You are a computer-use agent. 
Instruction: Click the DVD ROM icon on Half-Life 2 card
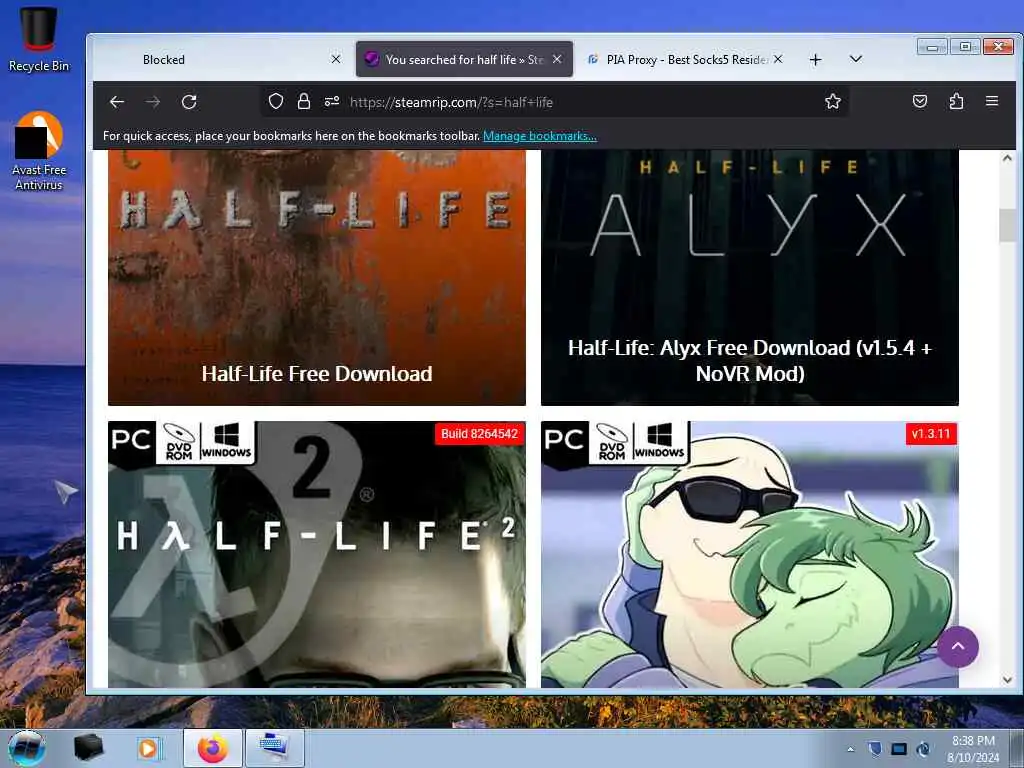pos(179,442)
